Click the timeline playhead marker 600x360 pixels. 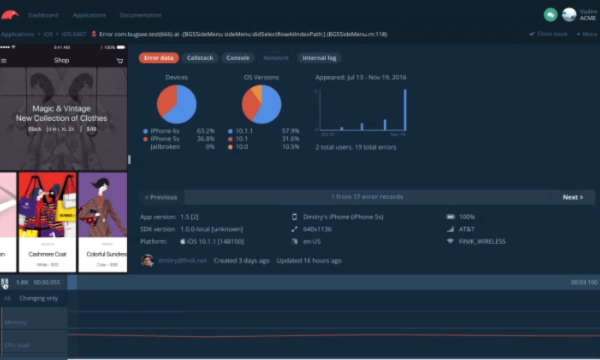point(72,282)
